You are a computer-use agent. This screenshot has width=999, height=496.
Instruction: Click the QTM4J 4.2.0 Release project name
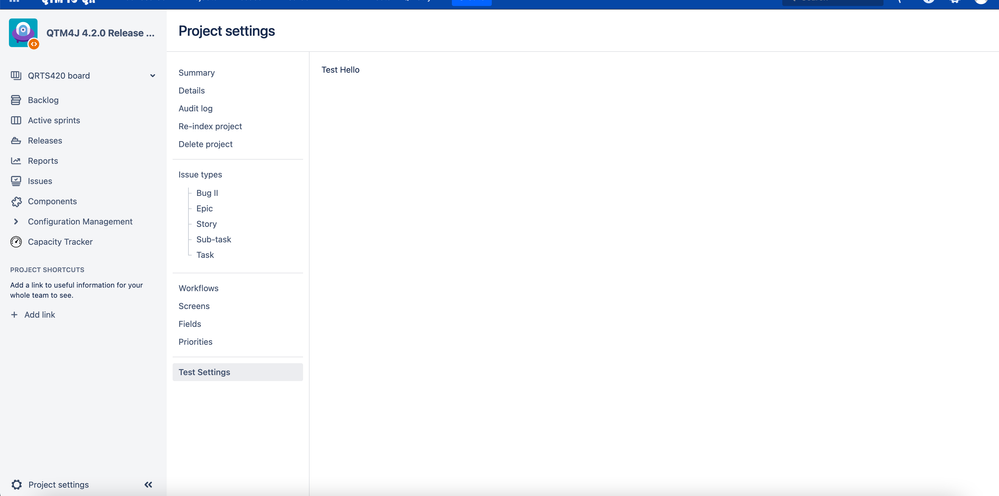coord(100,33)
